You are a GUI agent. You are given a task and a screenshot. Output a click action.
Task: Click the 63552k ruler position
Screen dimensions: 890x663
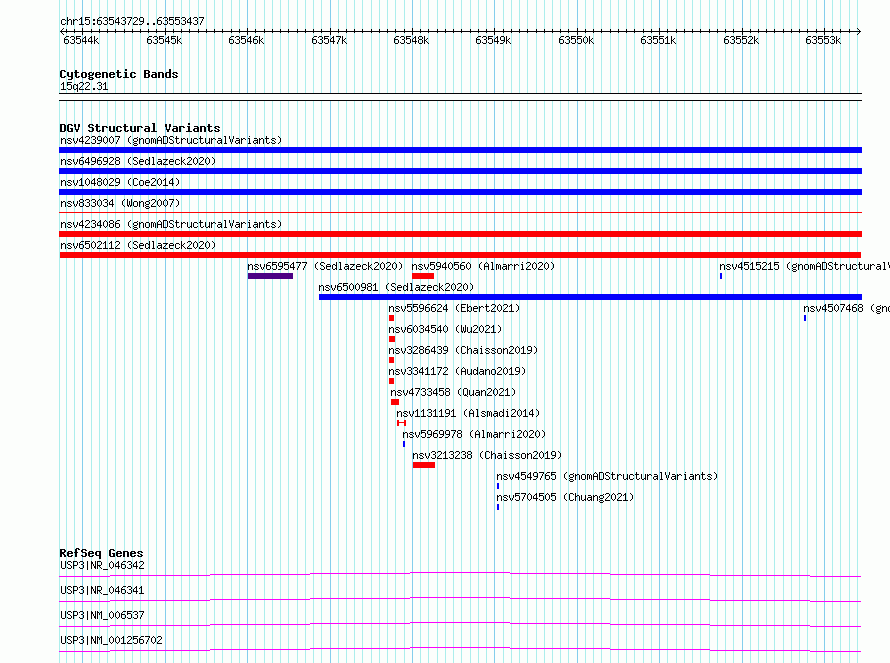741,40
